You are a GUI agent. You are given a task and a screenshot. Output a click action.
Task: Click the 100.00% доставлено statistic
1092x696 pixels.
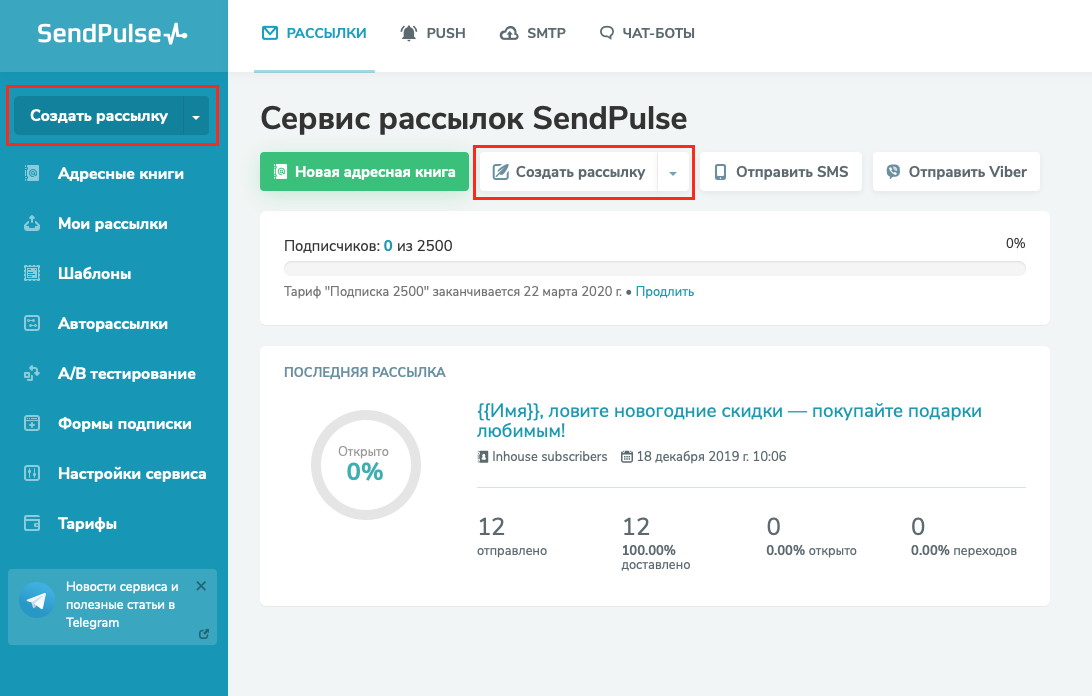[x=656, y=543]
